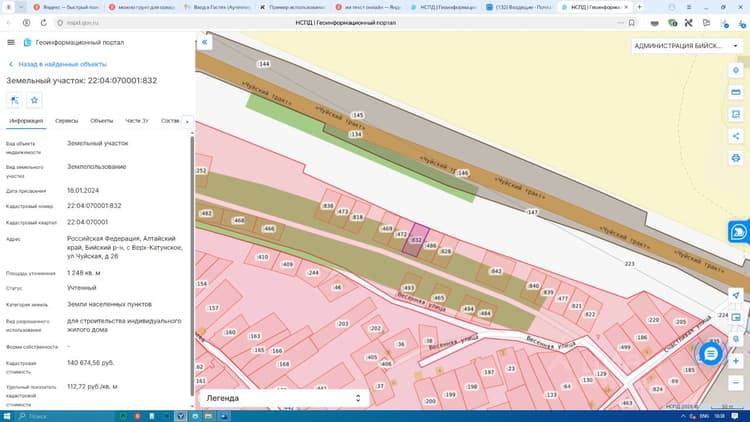
Task: Add land plot to favorites with star icon
Action: point(34,100)
